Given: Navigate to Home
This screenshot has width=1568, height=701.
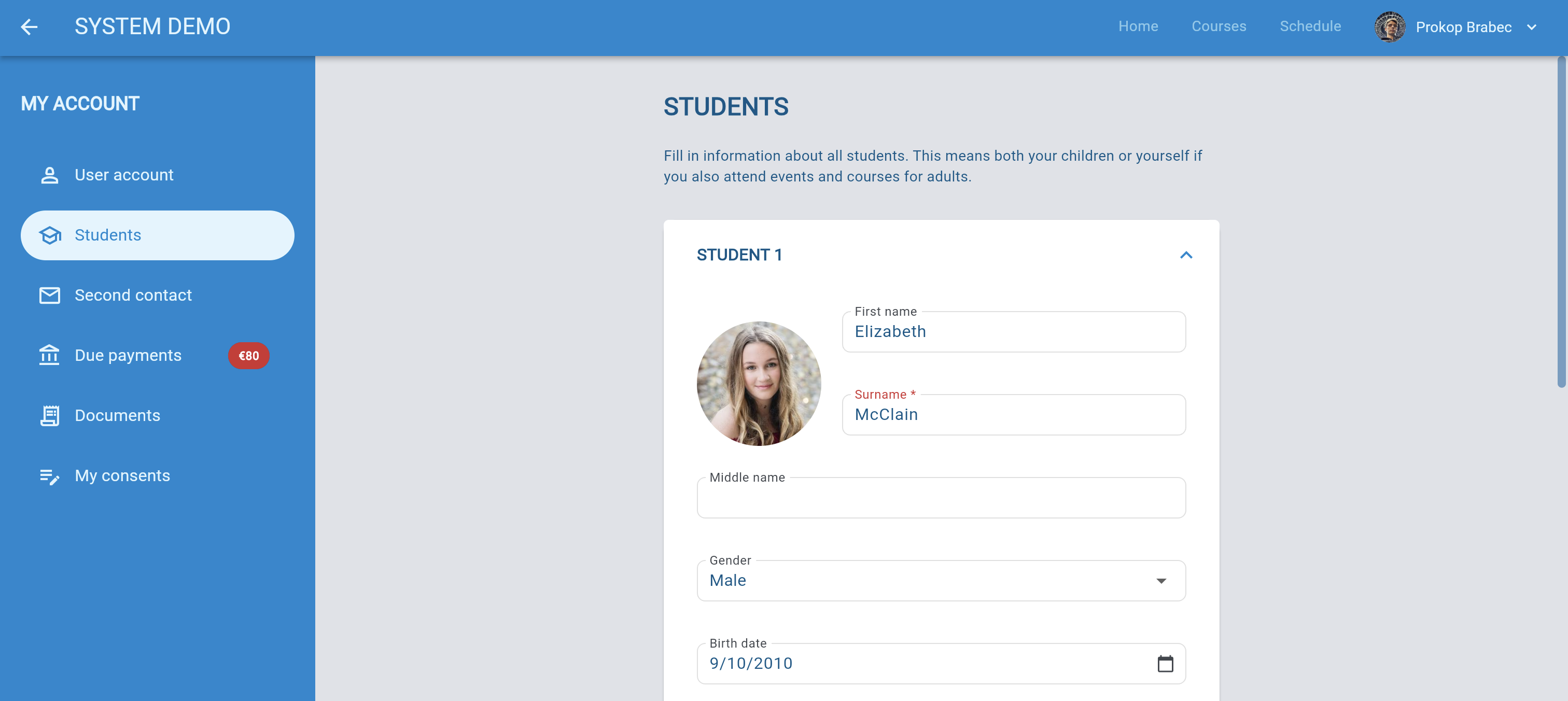Looking at the screenshot, I should point(1138,26).
